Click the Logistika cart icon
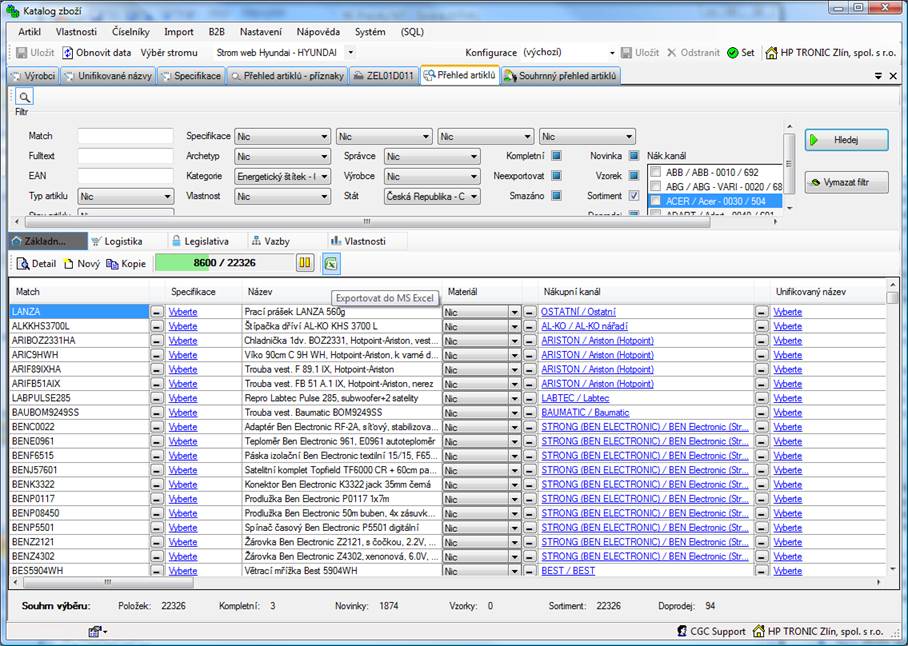Viewport: 908px width, 646px height. [96, 241]
